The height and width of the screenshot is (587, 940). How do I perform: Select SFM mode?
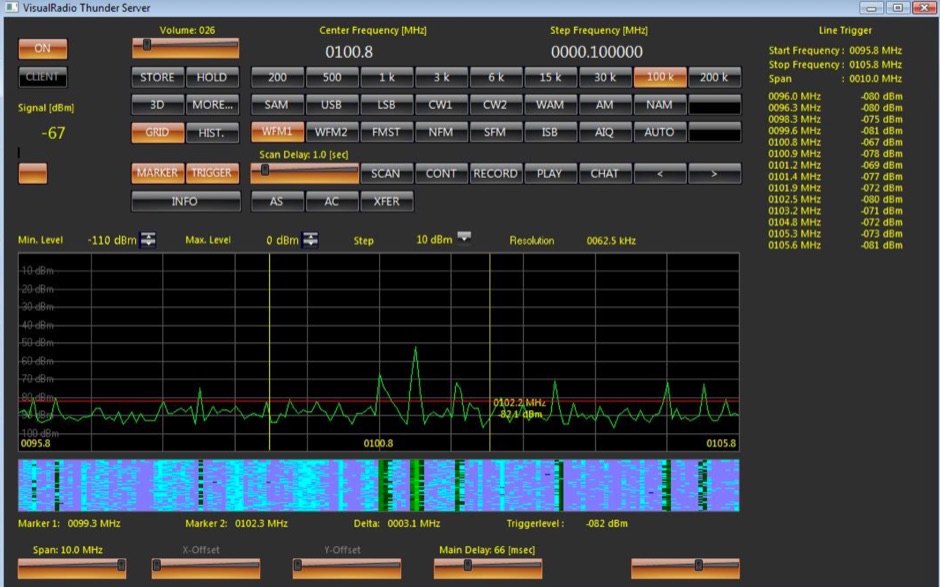pyautogui.click(x=496, y=132)
